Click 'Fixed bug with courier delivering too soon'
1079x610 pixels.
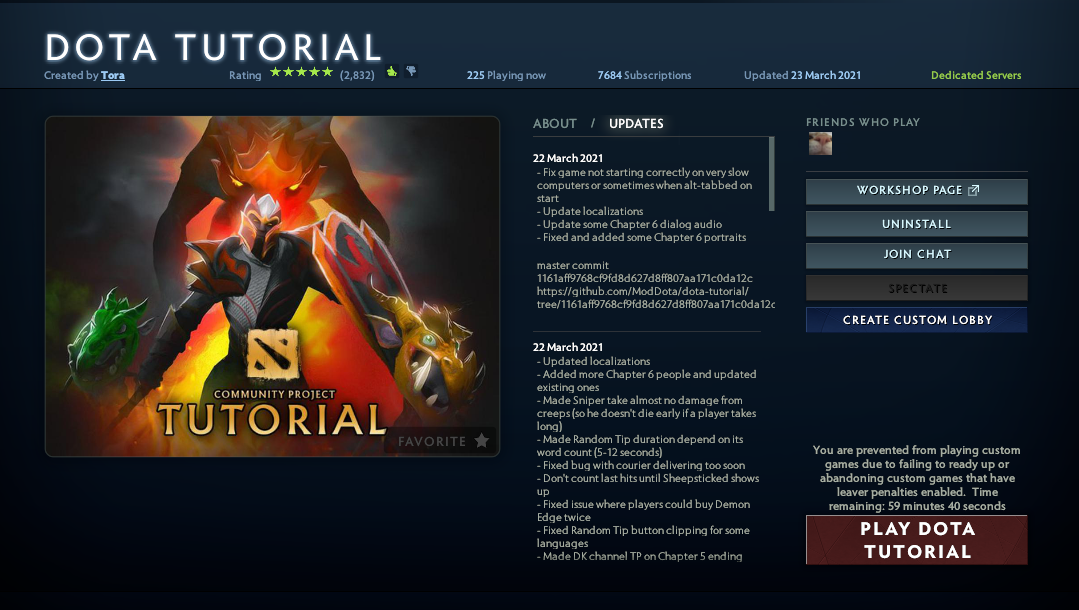tap(641, 465)
